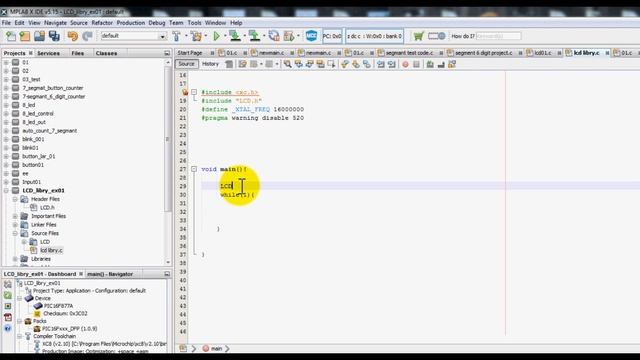The width and height of the screenshot is (640, 360).
Task: Click Read Device Memory green up-arrow icon
Action: point(255,36)
